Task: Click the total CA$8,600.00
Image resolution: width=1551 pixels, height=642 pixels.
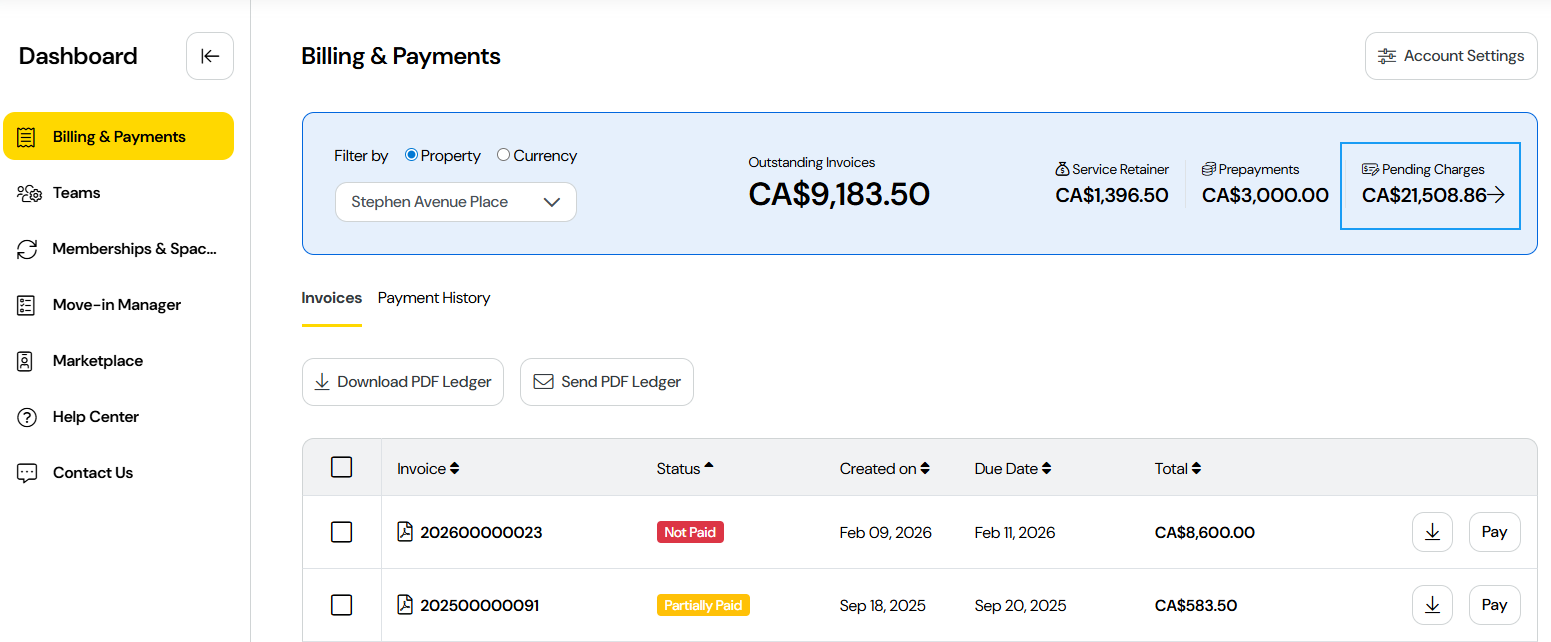Action: pos(1205,533)
